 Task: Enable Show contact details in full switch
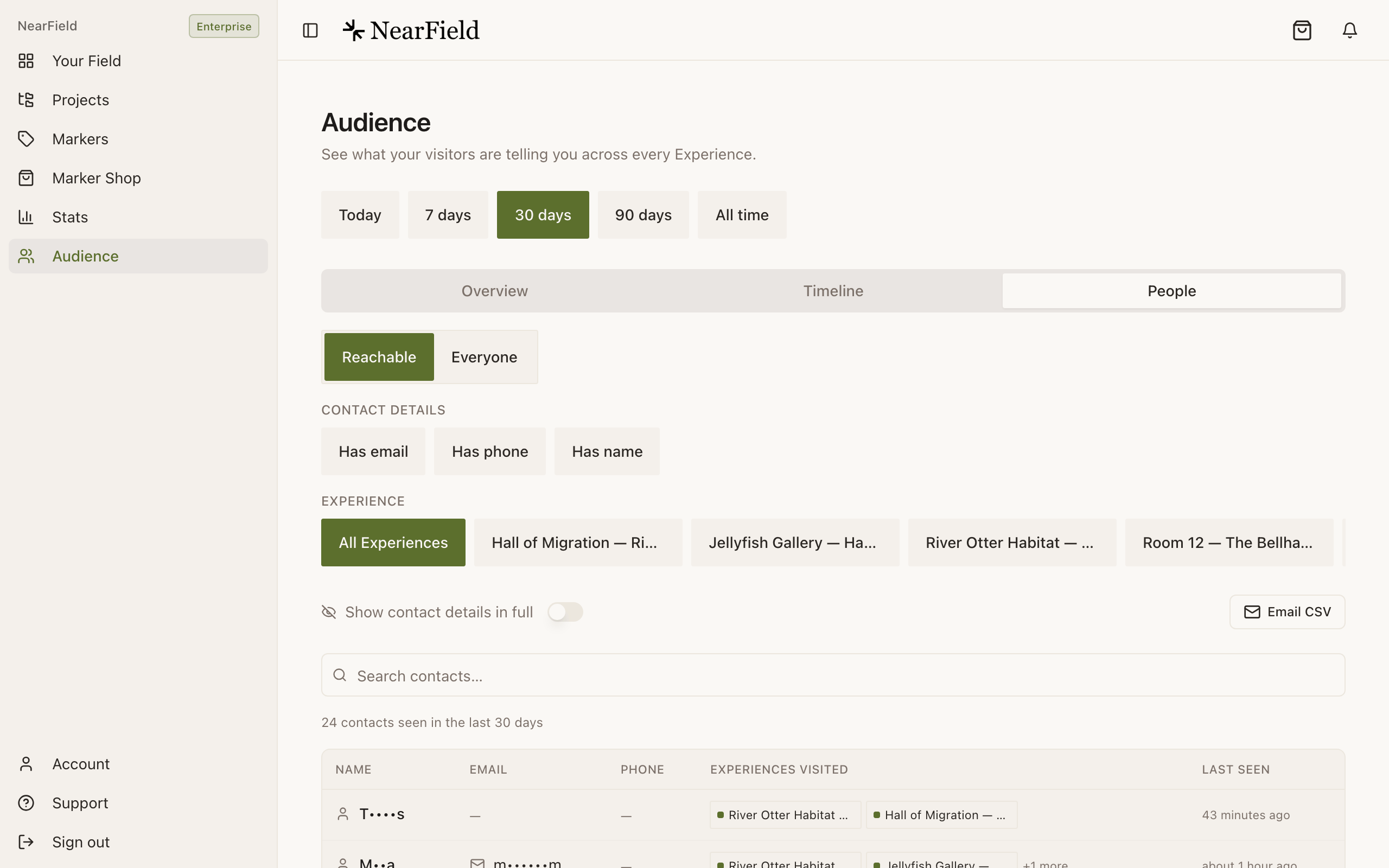pyautogui.click(x=565, y=612)
